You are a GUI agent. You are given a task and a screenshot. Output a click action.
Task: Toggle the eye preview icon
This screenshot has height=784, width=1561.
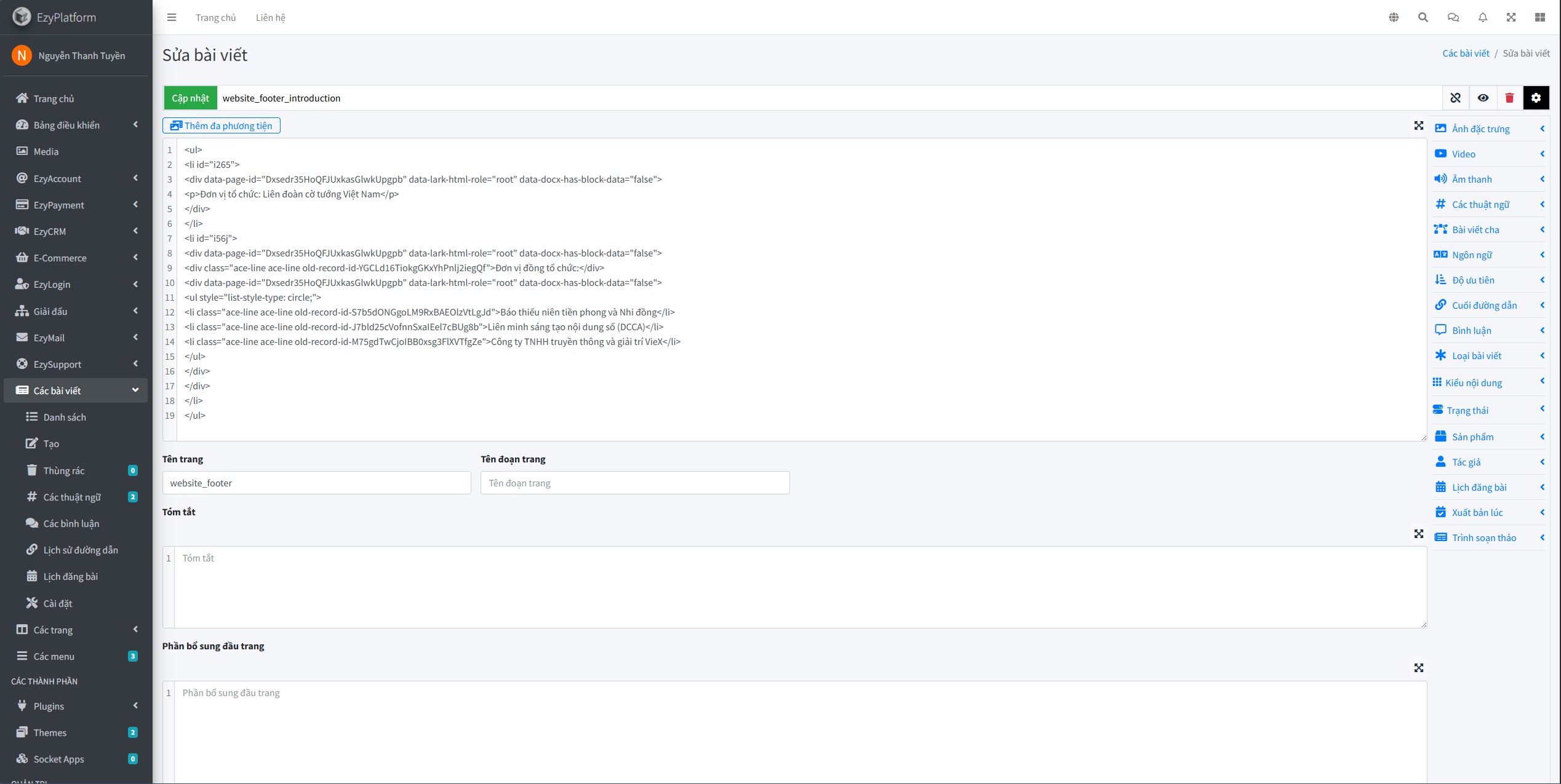[1483, 98]
